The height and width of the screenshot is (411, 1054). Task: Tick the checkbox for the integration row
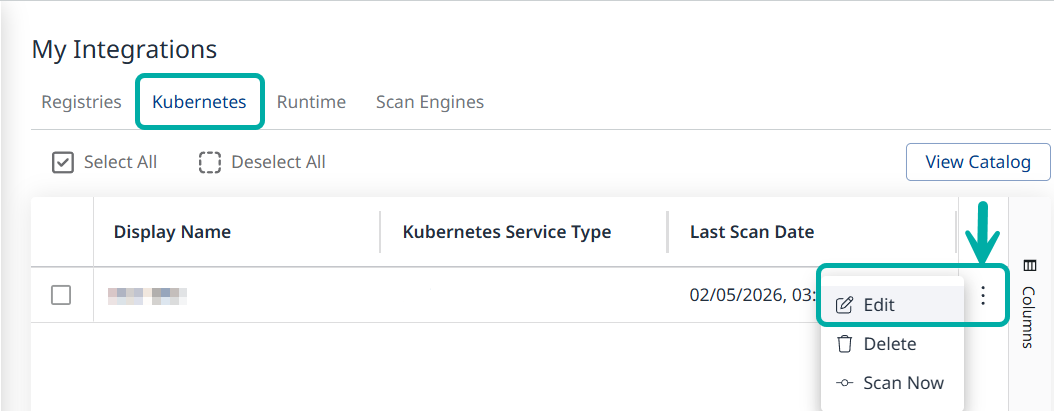click(x=61, y=295)
